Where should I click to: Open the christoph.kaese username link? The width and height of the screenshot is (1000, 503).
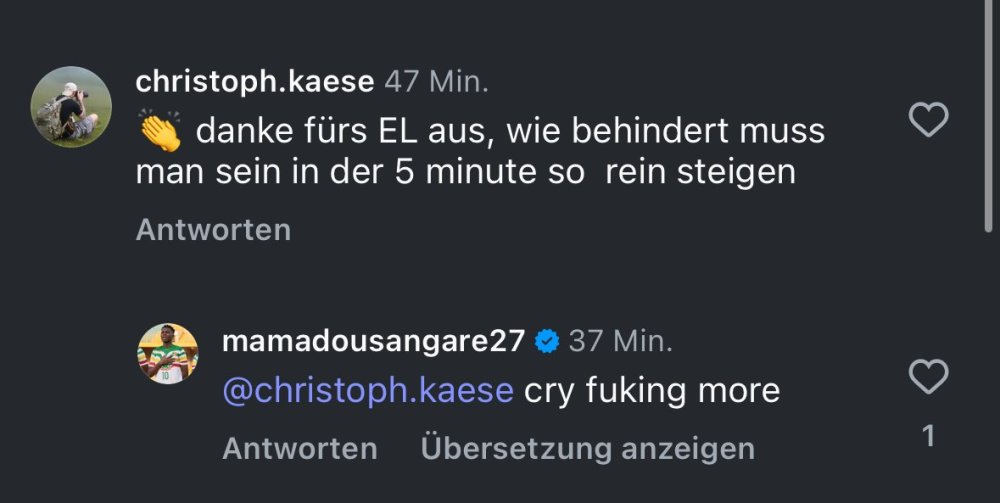tap(255, 82)
